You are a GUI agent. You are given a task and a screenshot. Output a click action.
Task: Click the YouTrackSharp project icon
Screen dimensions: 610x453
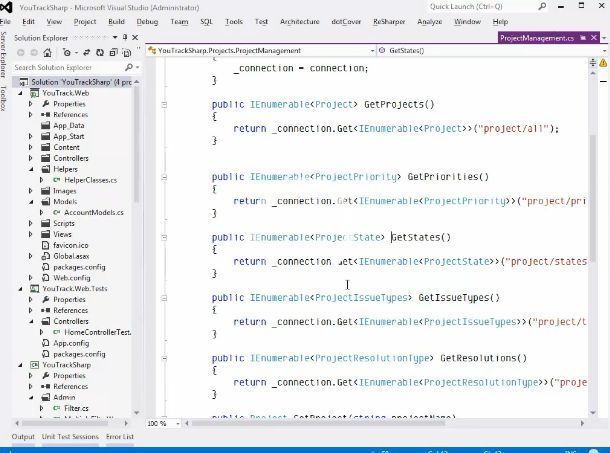[x=35, y=365]
